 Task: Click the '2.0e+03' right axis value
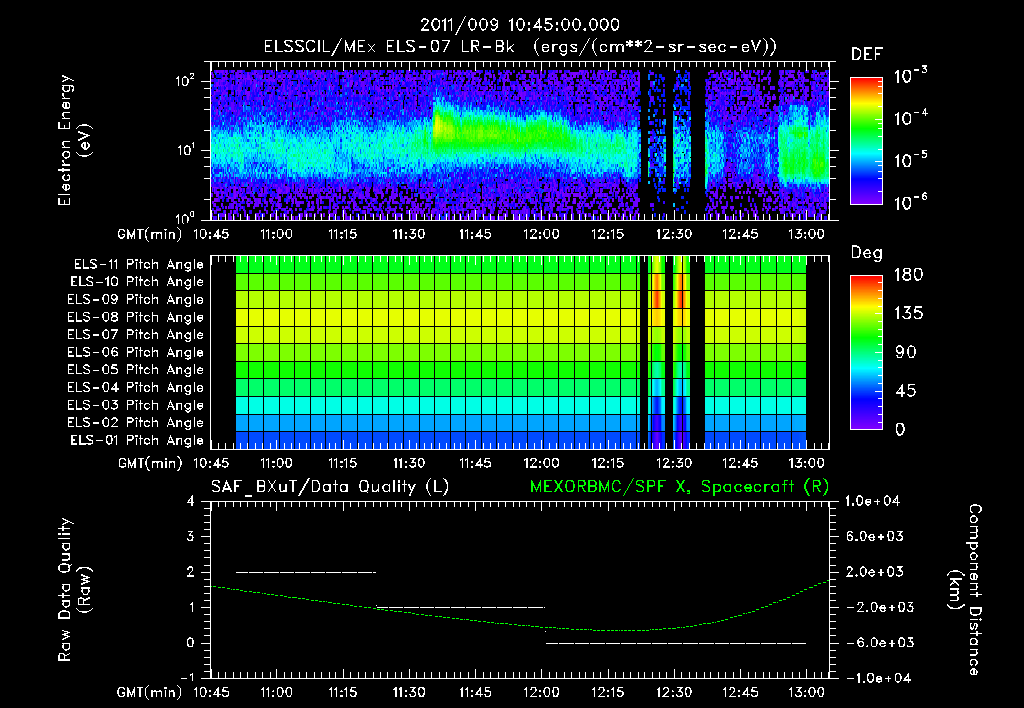[x=874, y=572]
